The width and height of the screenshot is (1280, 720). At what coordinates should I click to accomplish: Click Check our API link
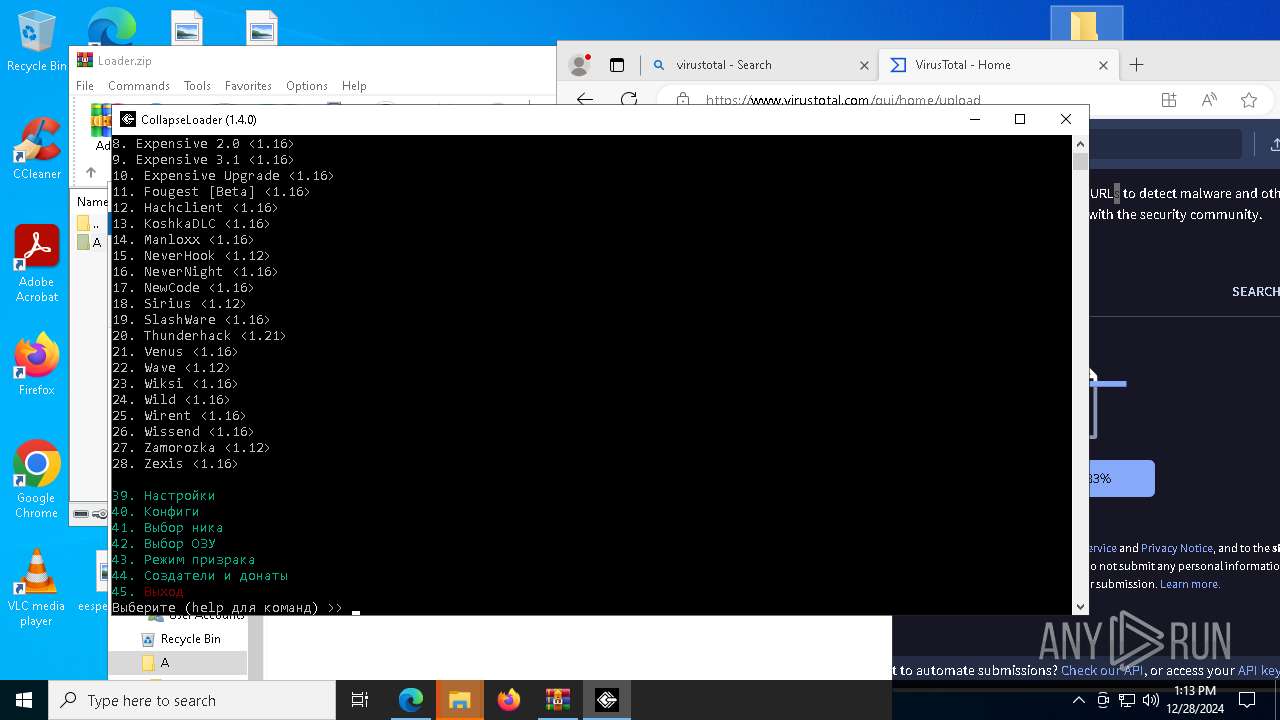coord(1102,670)
